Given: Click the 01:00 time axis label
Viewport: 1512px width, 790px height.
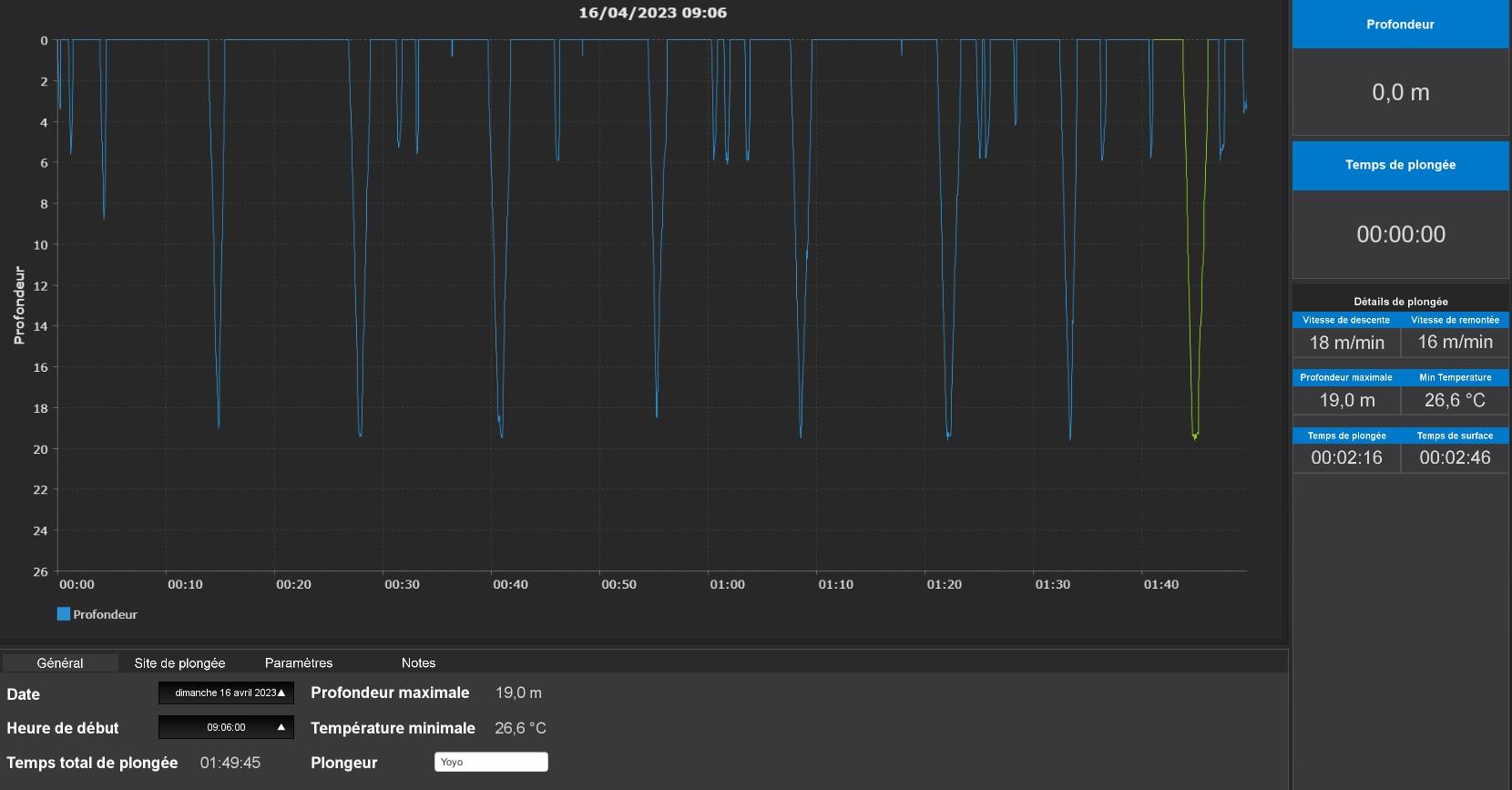Looking at the screenshot, I should click(x=727, y=584).
